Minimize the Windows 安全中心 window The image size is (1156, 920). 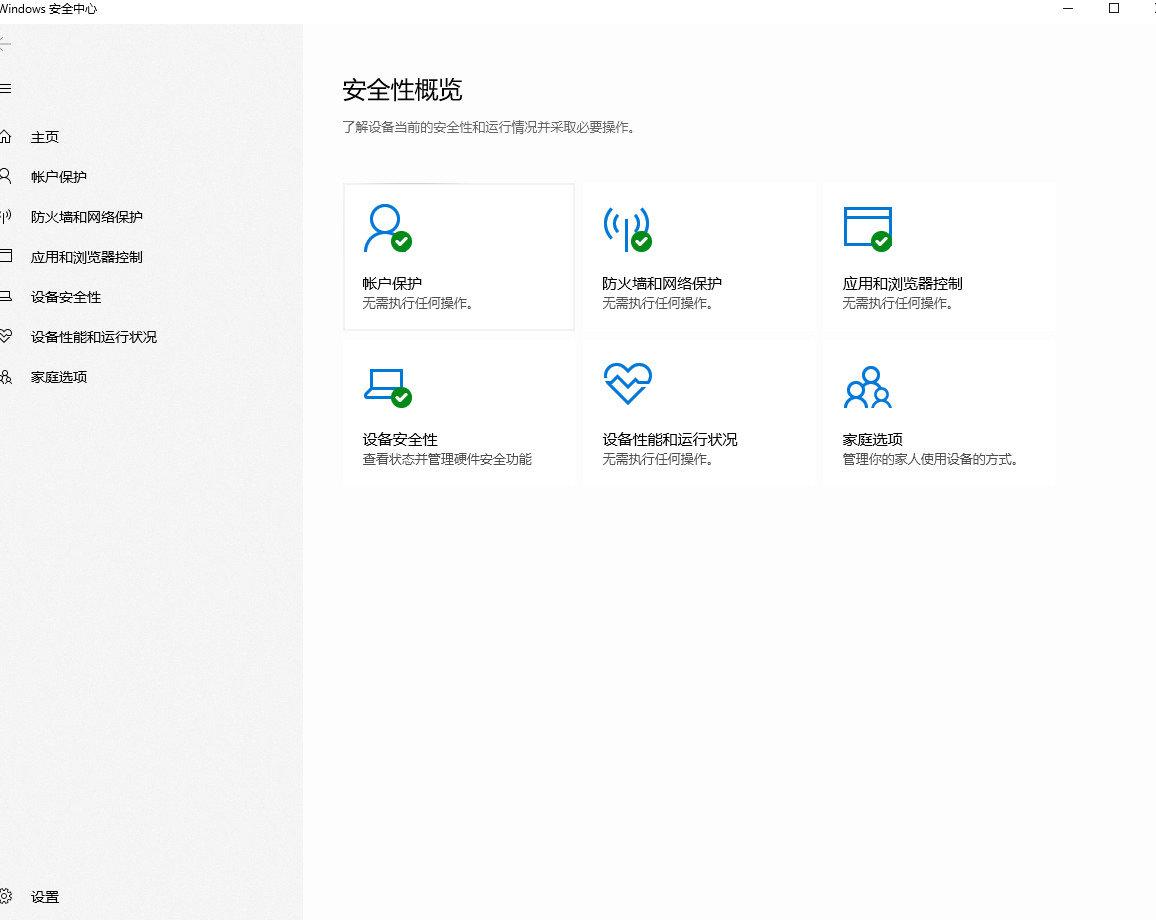(x=1068, y=9)
